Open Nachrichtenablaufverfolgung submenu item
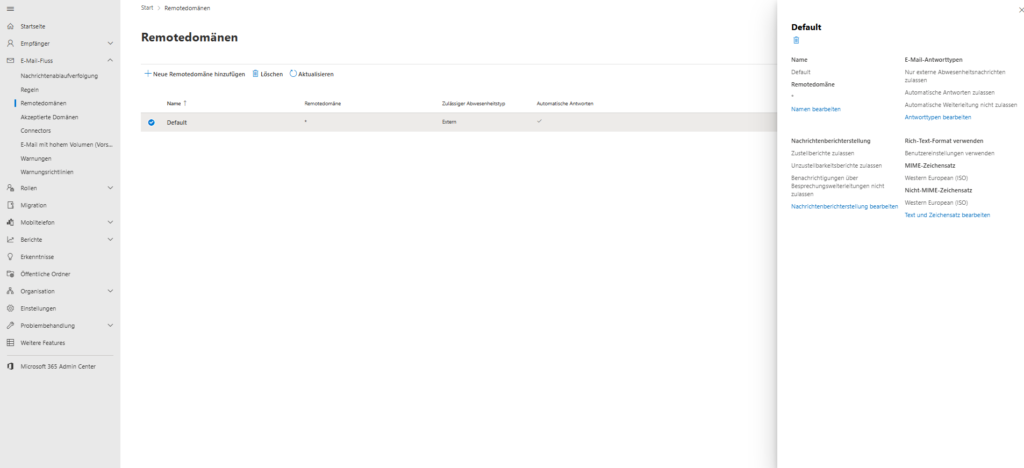This screenshot has height=468, width=1024. 59,76
